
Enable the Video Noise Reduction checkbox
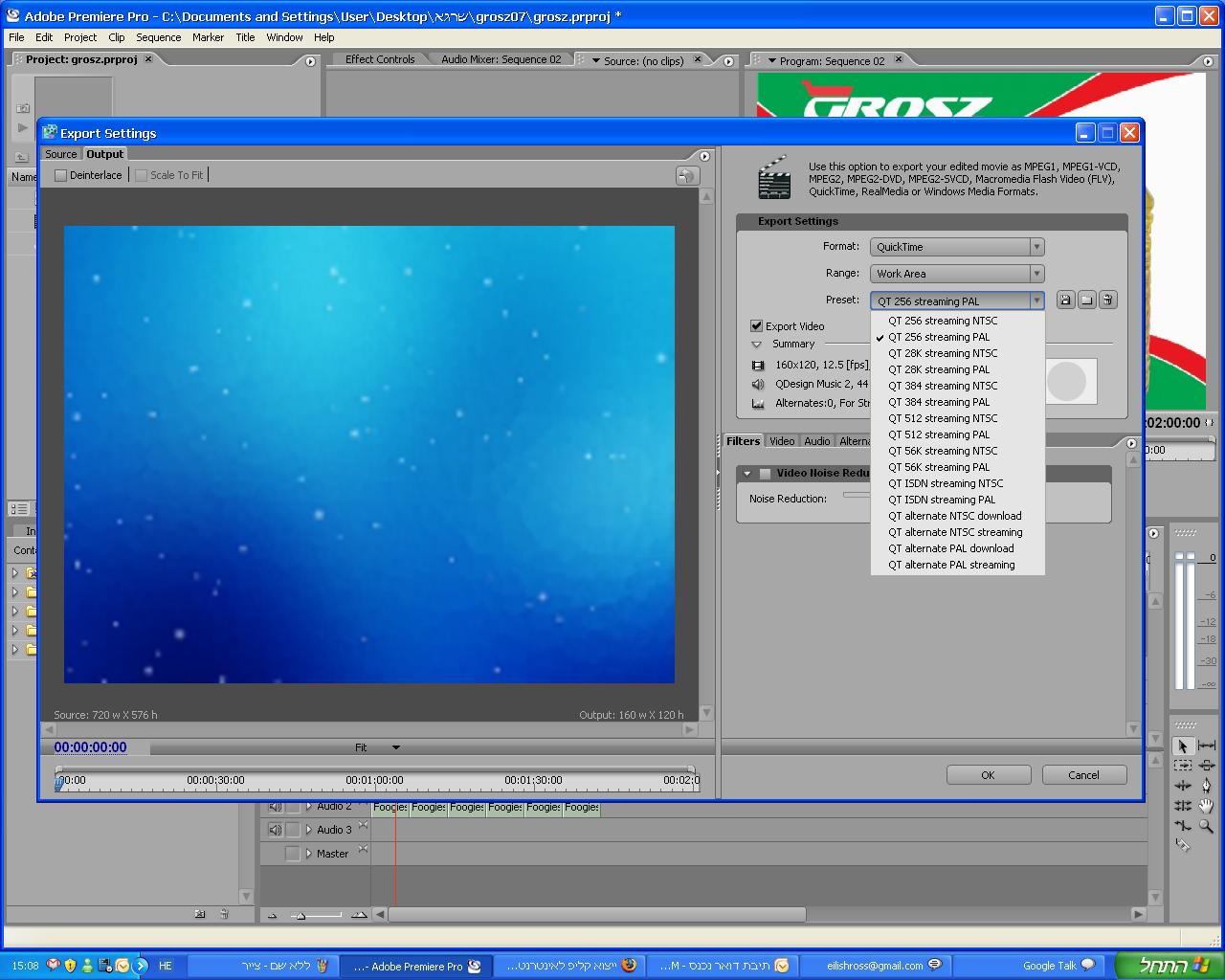click(766, 474)
